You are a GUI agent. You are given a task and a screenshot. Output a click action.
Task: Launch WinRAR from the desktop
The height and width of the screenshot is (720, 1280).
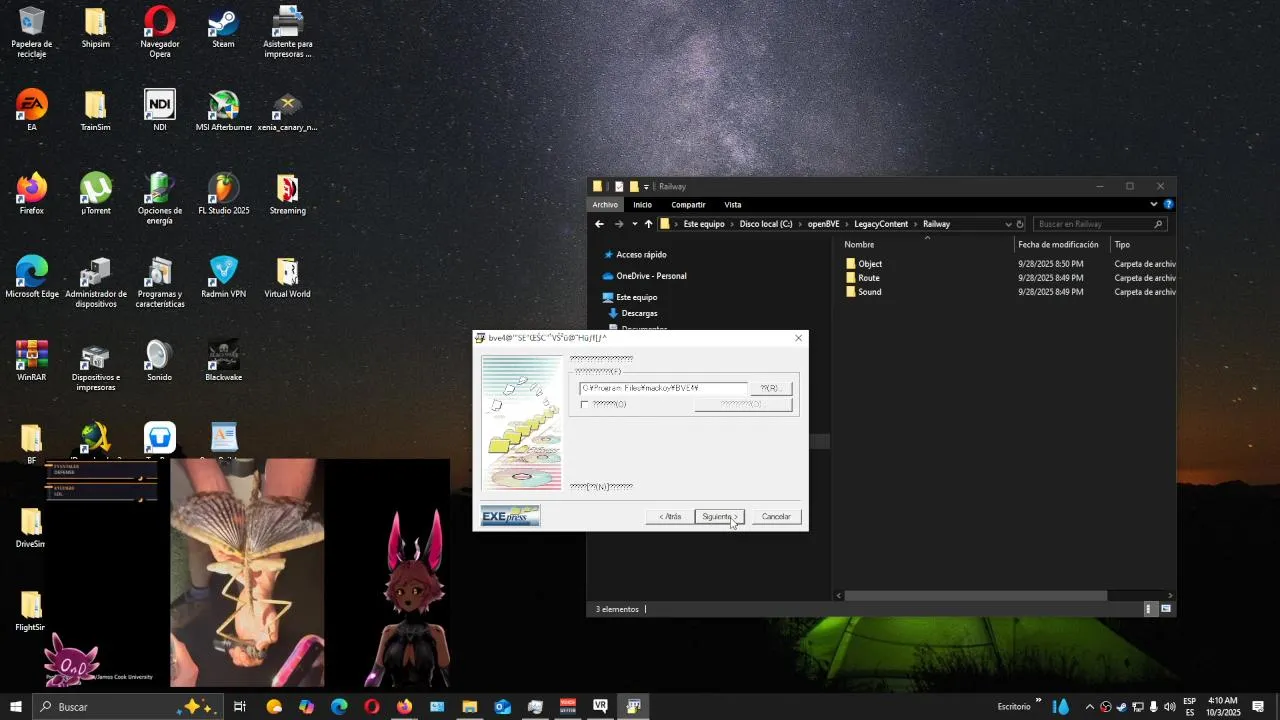(x=32, y=361)
